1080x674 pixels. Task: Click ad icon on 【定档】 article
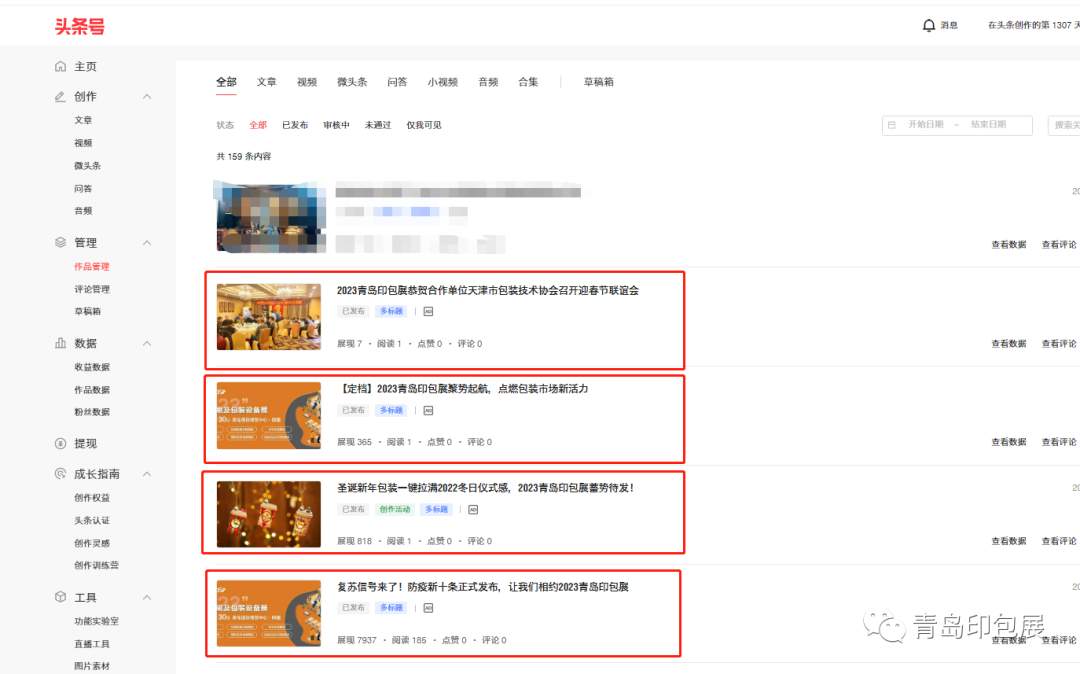coord(428,410)
